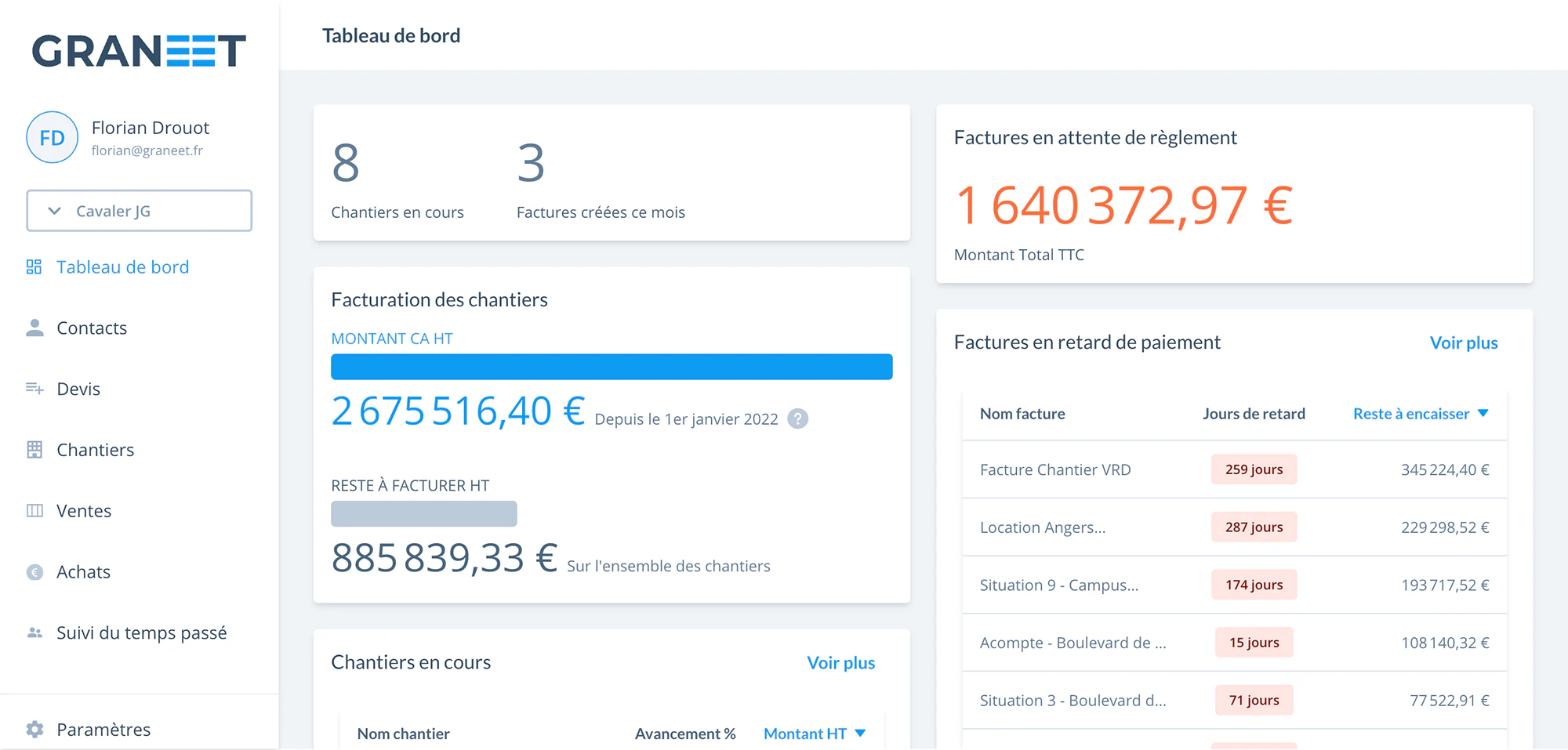This screenshot has height=750, width=1568.
Task: Sort chantiers by Montant HT arrow
Action: [x=860, y=734]
